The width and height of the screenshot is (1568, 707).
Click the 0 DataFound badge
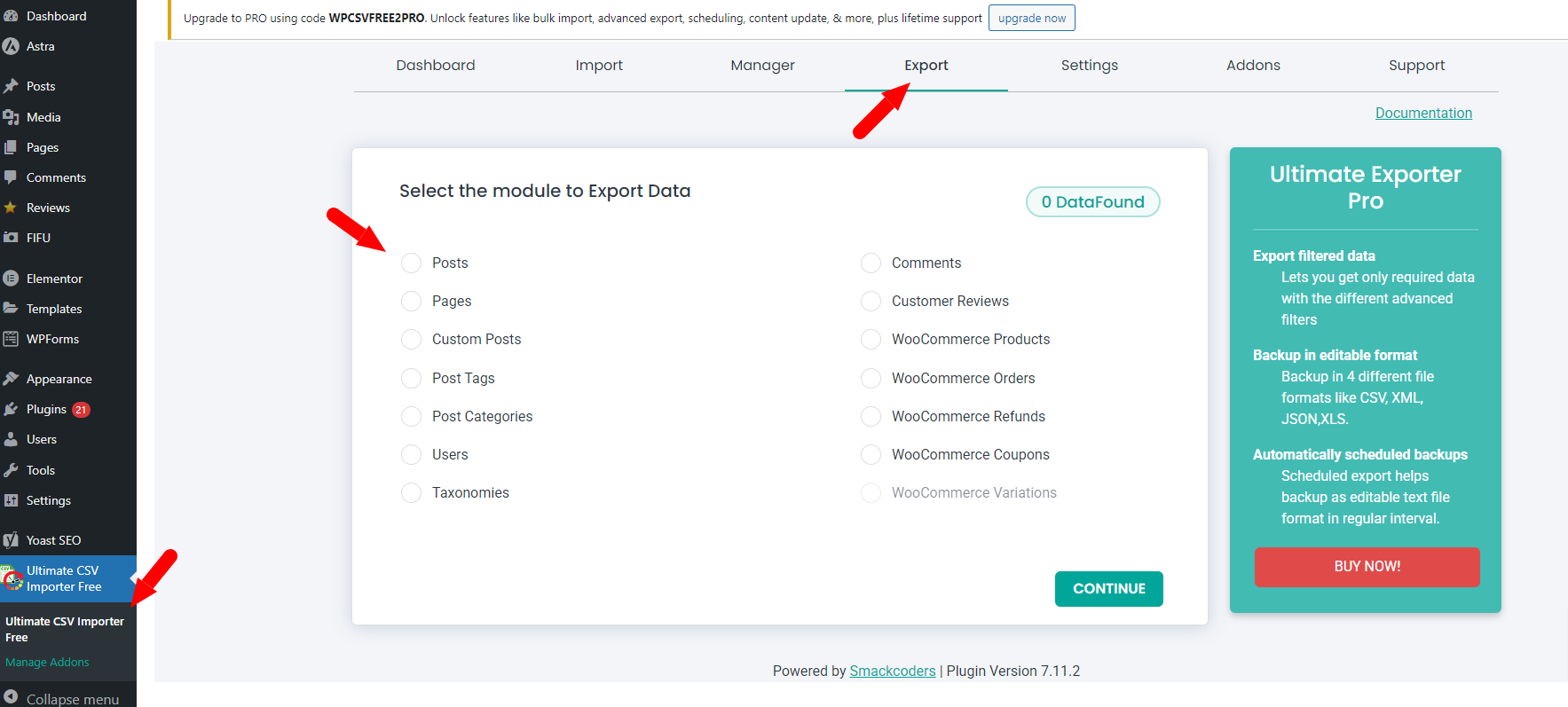tap(1093, 201)
